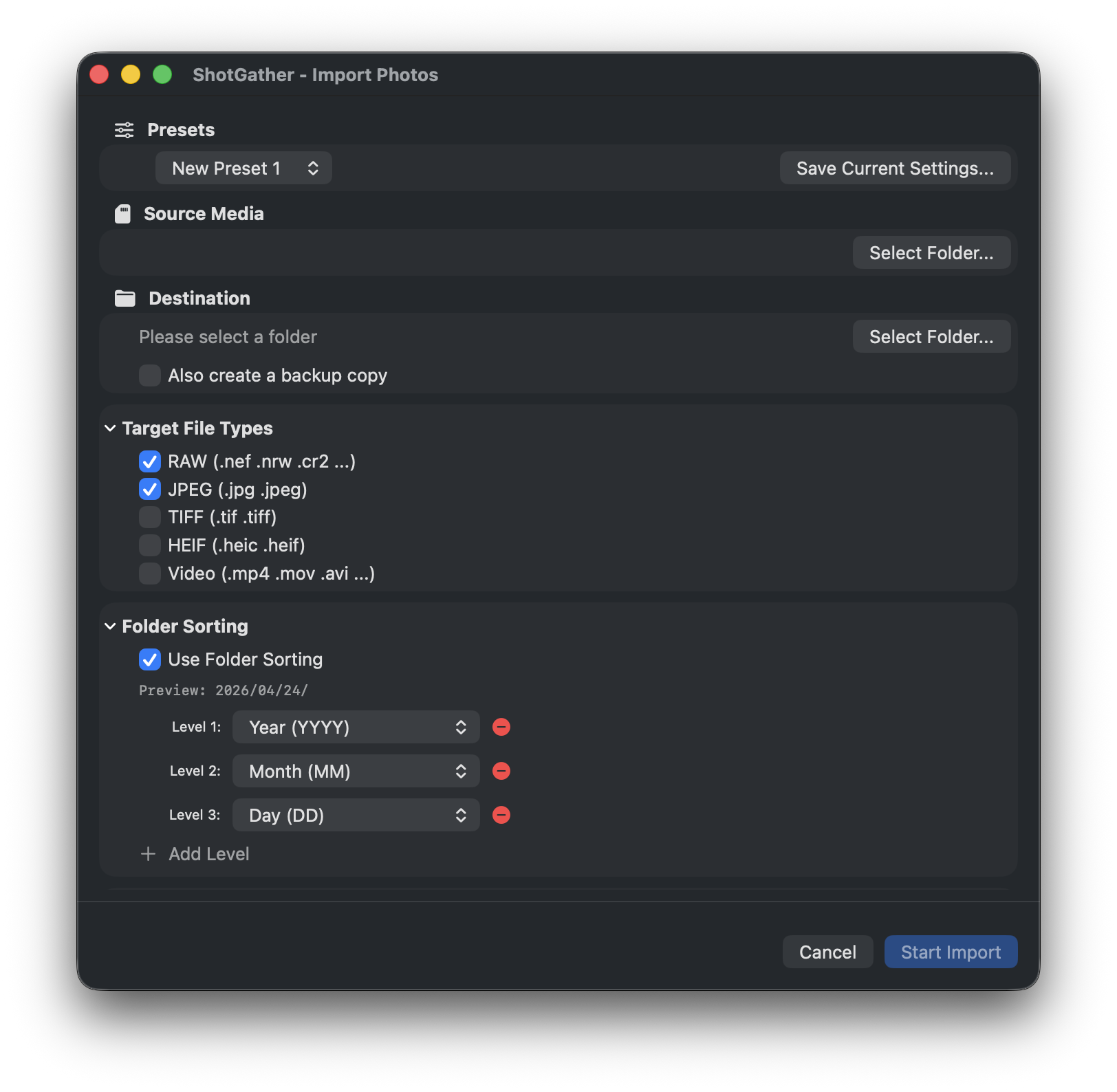Open the New Preset 1 dropdown
1117x1092 pixels.
[x=243, y=168]
